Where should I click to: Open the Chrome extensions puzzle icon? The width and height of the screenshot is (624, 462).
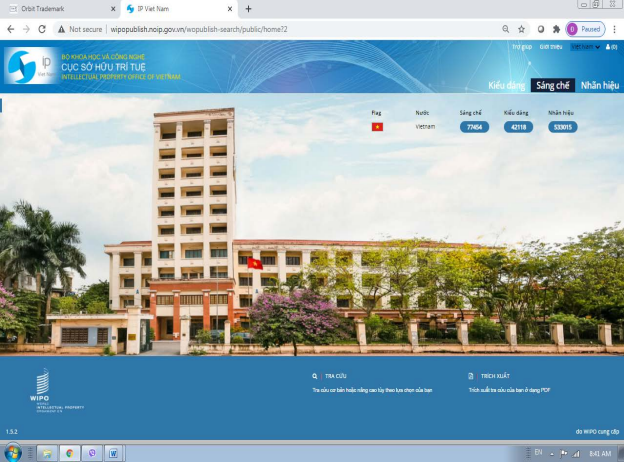[556, 29]
